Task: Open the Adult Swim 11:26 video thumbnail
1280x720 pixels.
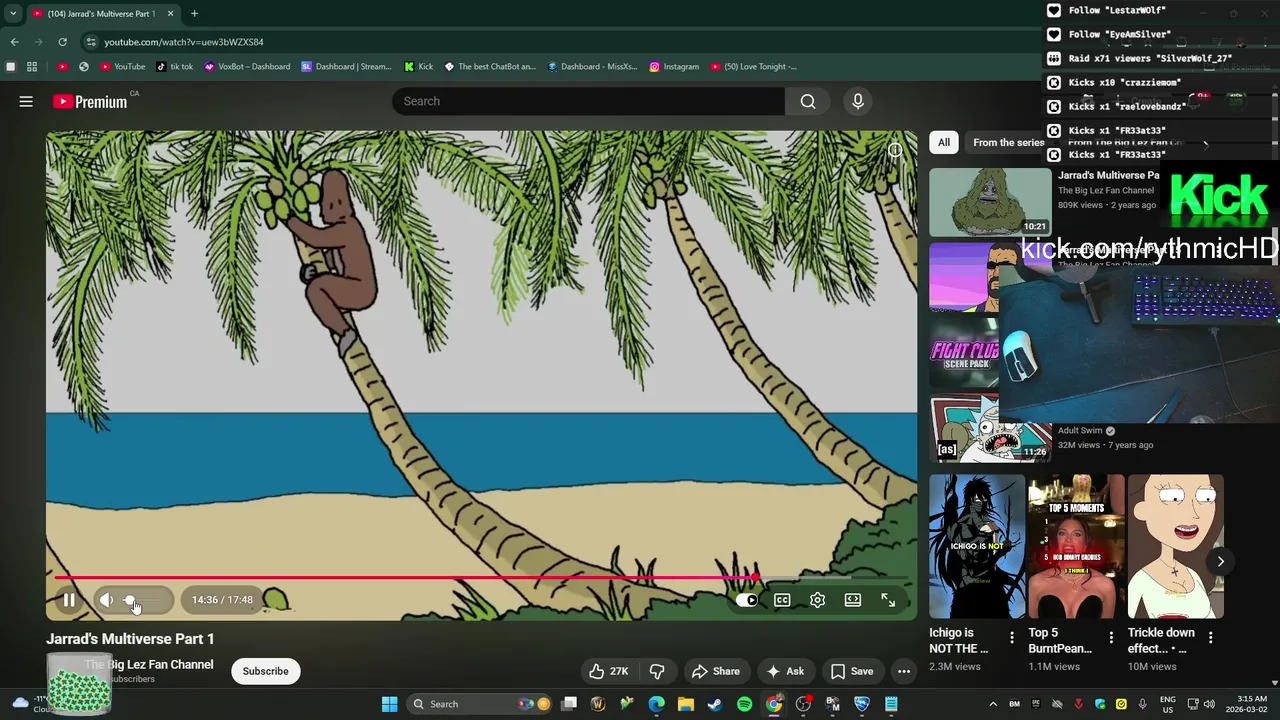Action: coord(990,429)
